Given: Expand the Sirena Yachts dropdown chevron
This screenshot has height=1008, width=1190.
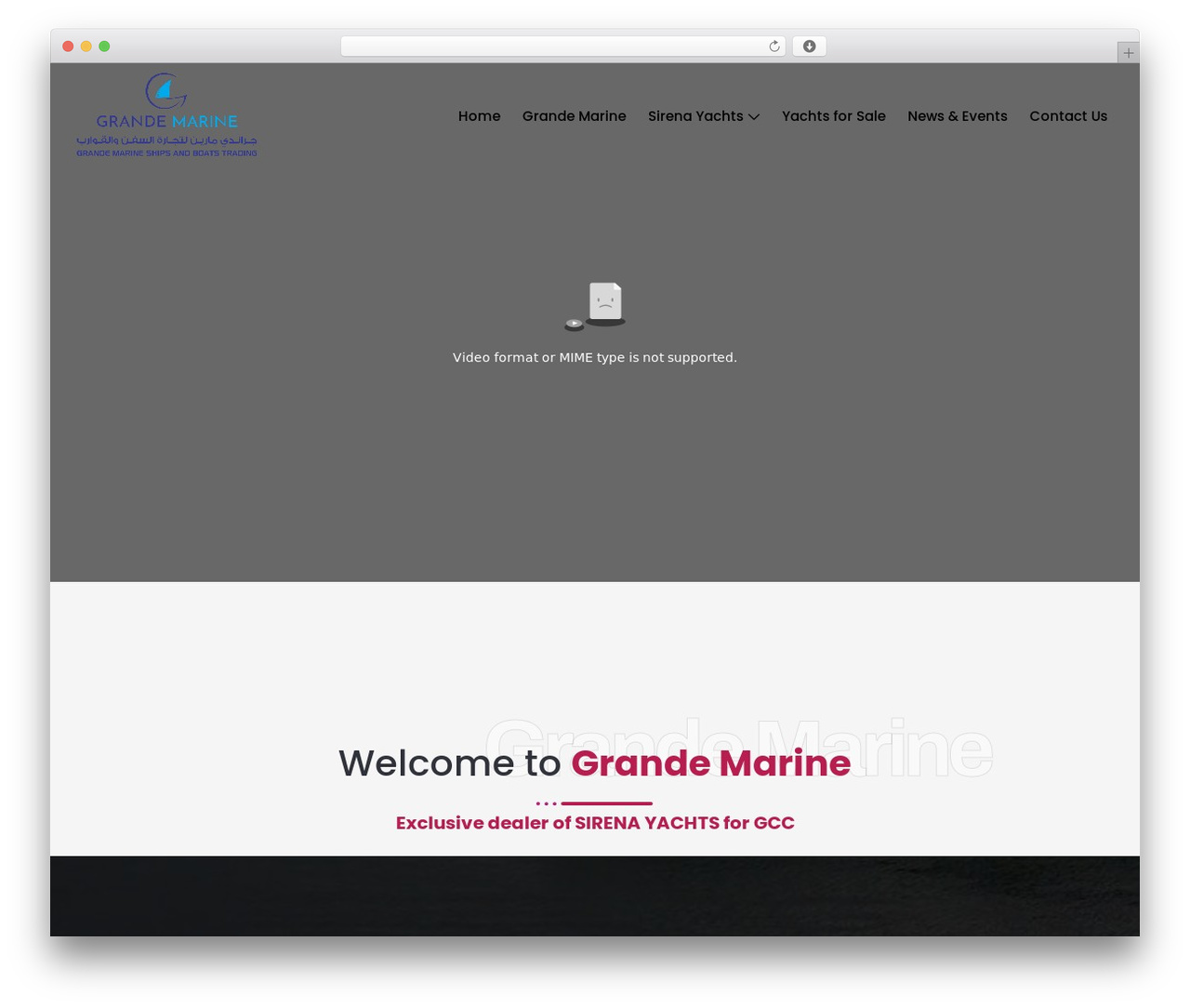Looking at the screenshot, I should pos(754,117).
